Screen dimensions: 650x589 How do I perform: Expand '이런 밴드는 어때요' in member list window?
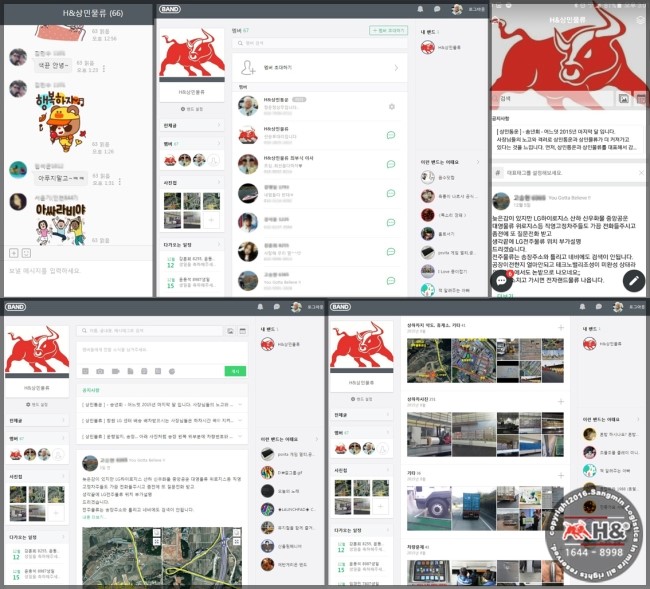point(478,162)
